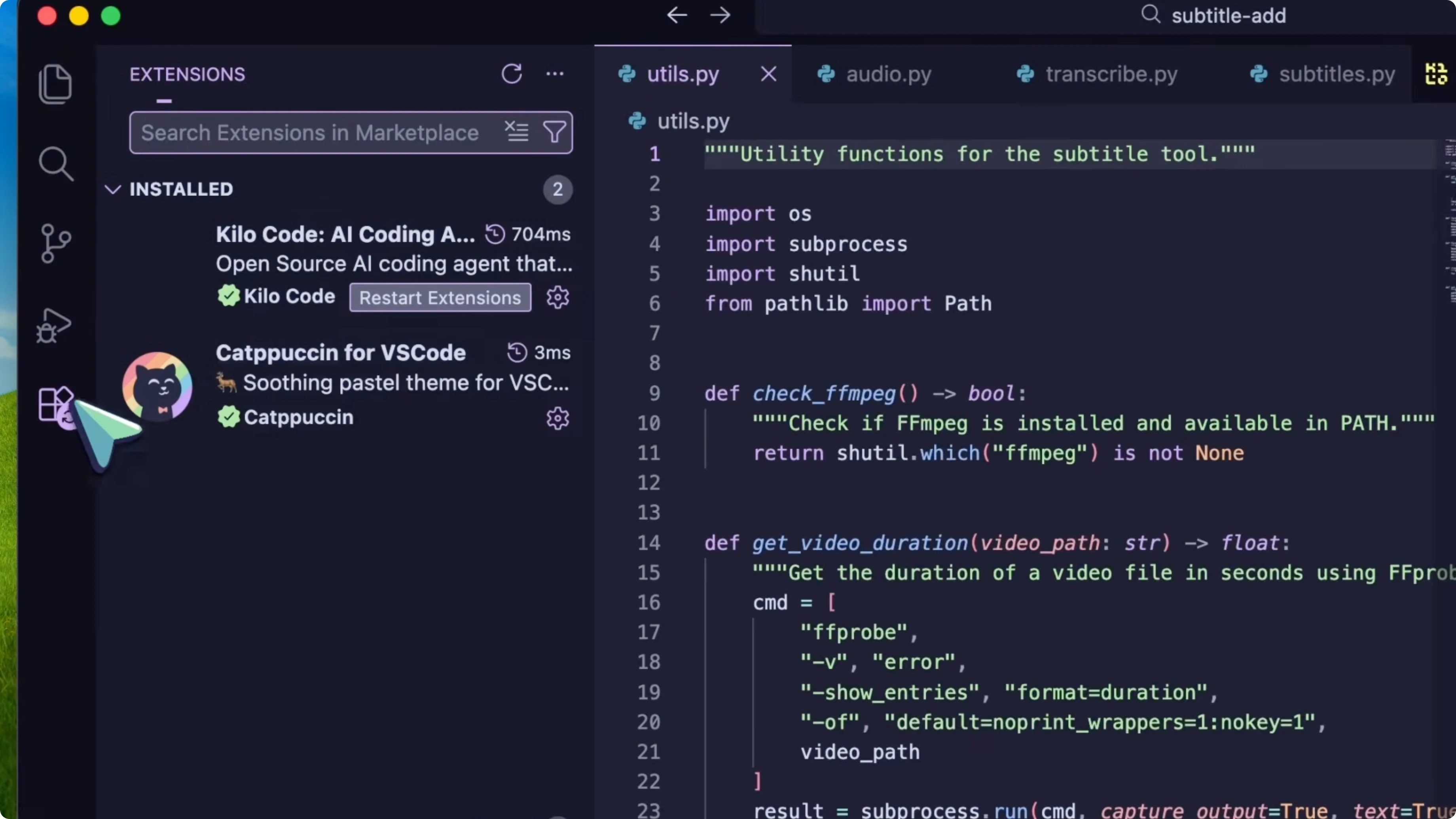Open settings gear for Kilo Code extension

click(557, 297)
